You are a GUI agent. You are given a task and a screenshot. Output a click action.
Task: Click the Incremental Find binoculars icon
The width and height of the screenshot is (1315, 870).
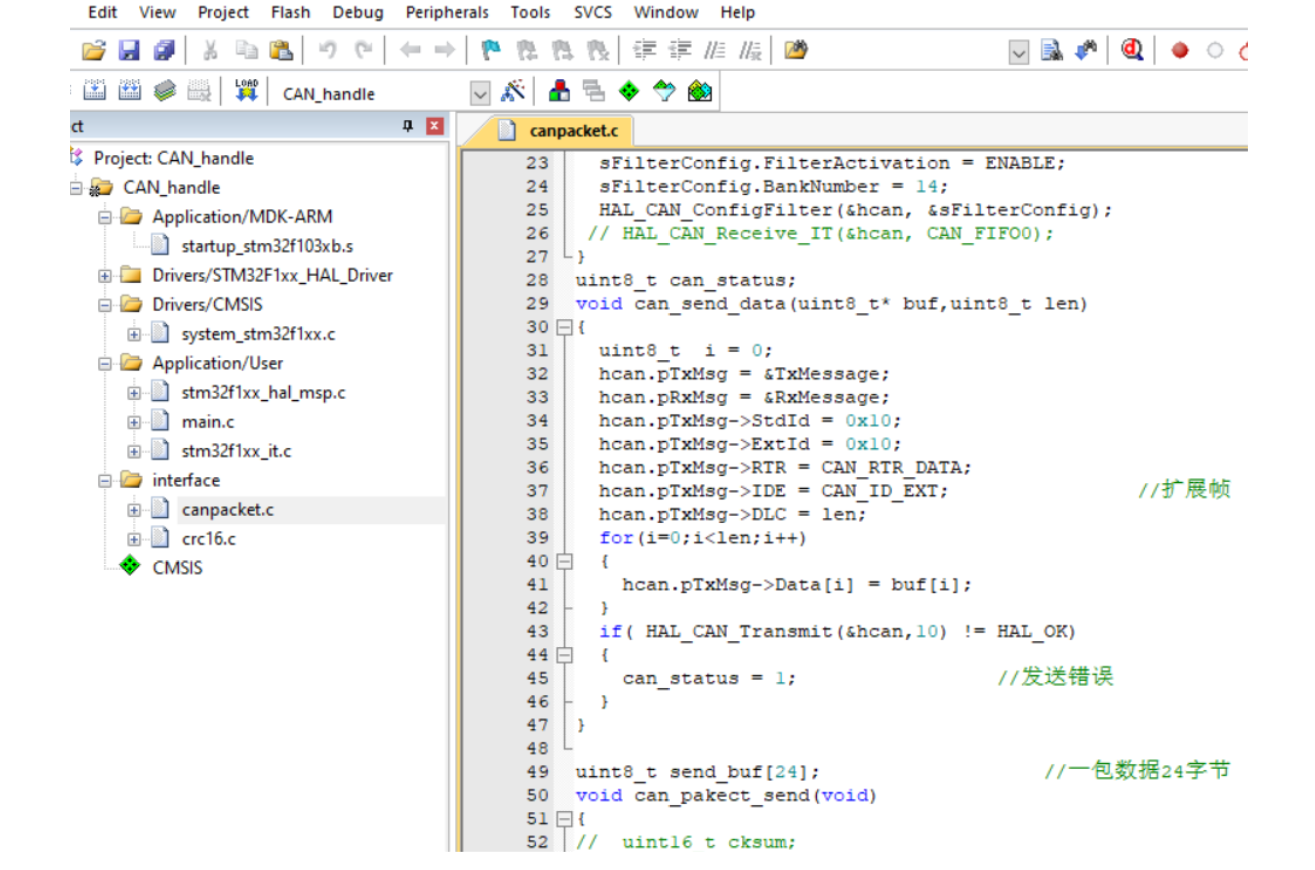coord(1086,50)
